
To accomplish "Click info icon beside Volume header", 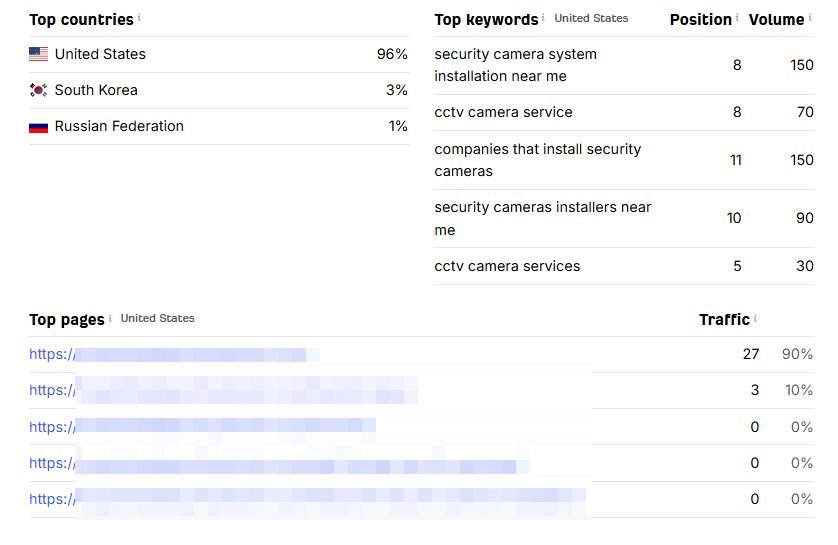I will (x=810, y=18).
